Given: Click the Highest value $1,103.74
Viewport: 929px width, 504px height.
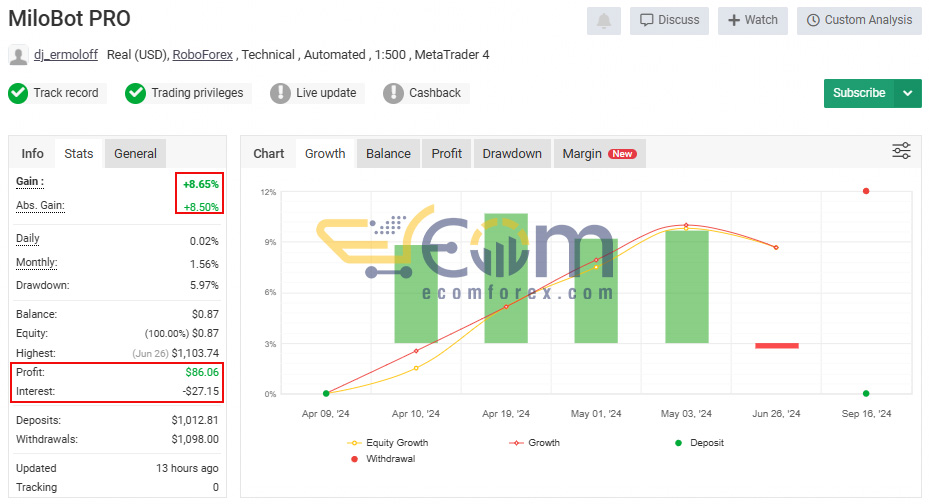Looking at the screenshot, I should (195, 353).
